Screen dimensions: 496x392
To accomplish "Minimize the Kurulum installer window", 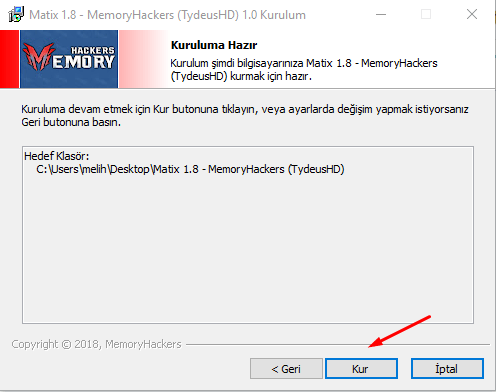I will (381, 15).
